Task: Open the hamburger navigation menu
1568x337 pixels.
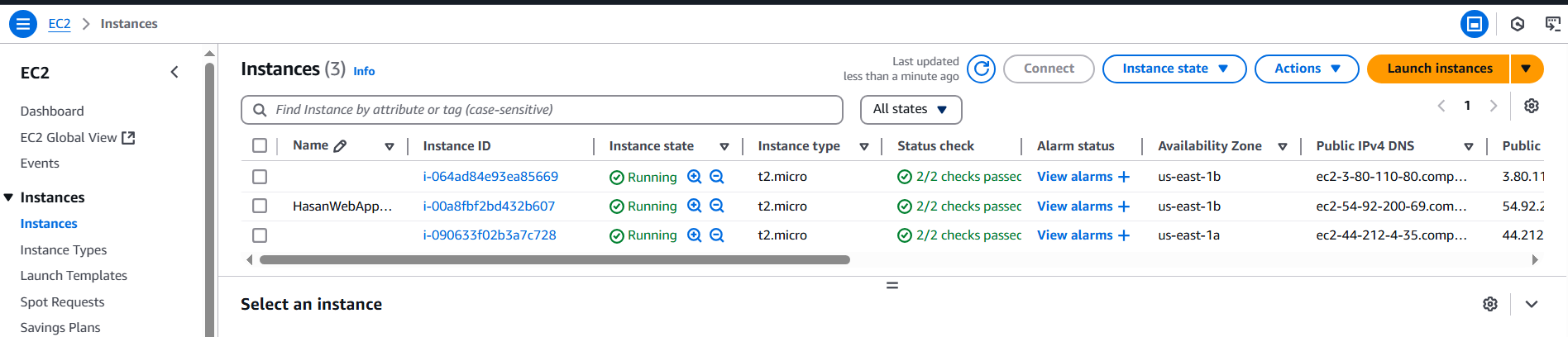Action: (x=23, y=24)
